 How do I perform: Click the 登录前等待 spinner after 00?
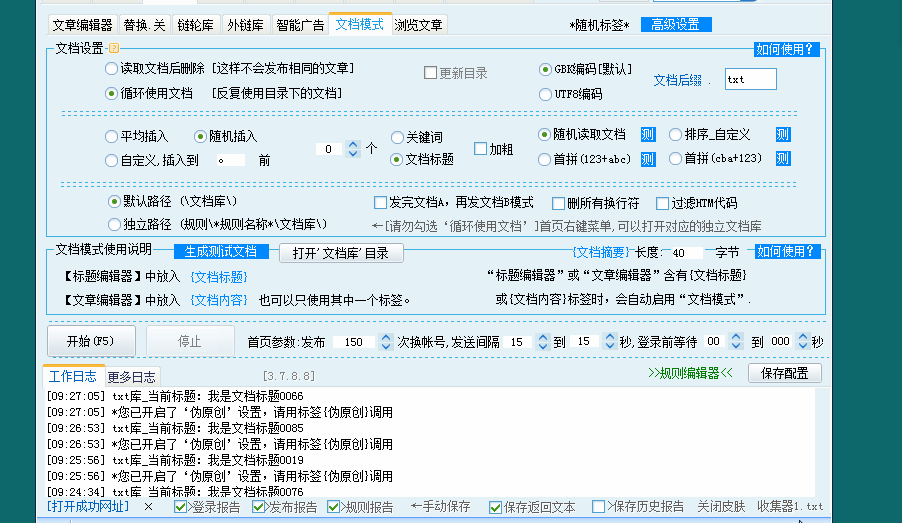741,342
